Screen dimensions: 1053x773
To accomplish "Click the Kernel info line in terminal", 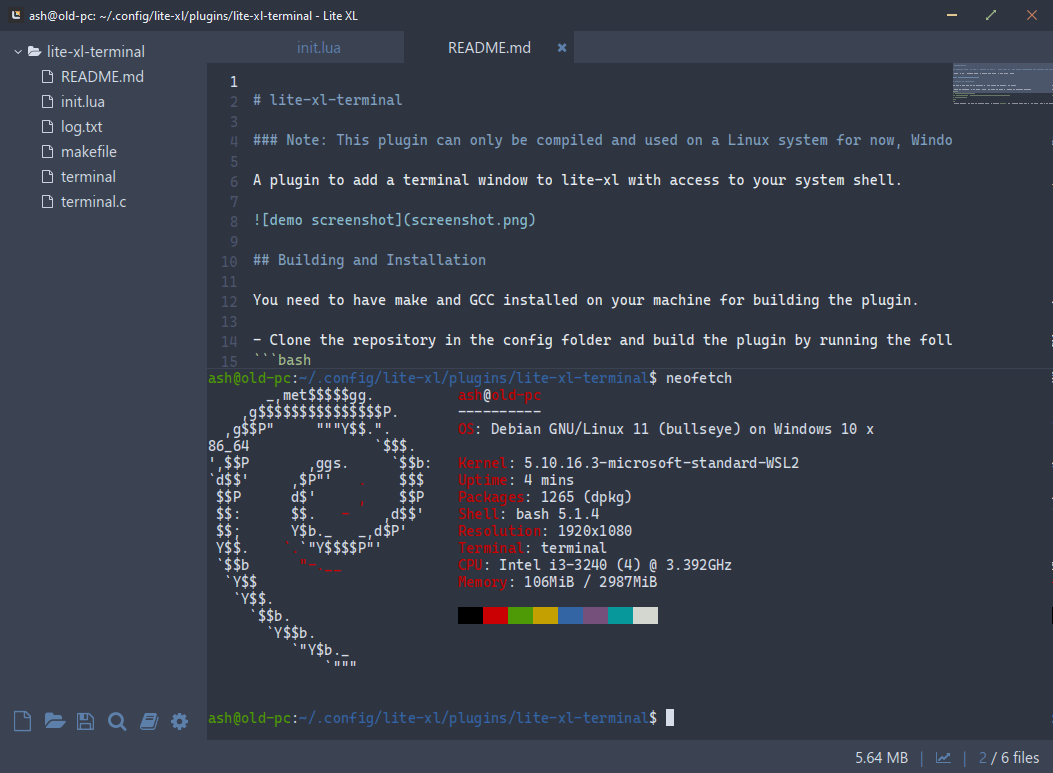I will tap(629, 463).
